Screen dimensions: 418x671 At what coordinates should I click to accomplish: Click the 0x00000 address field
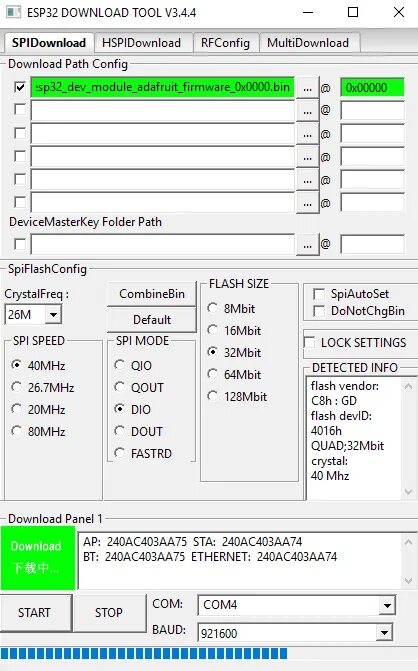[372, 88]
